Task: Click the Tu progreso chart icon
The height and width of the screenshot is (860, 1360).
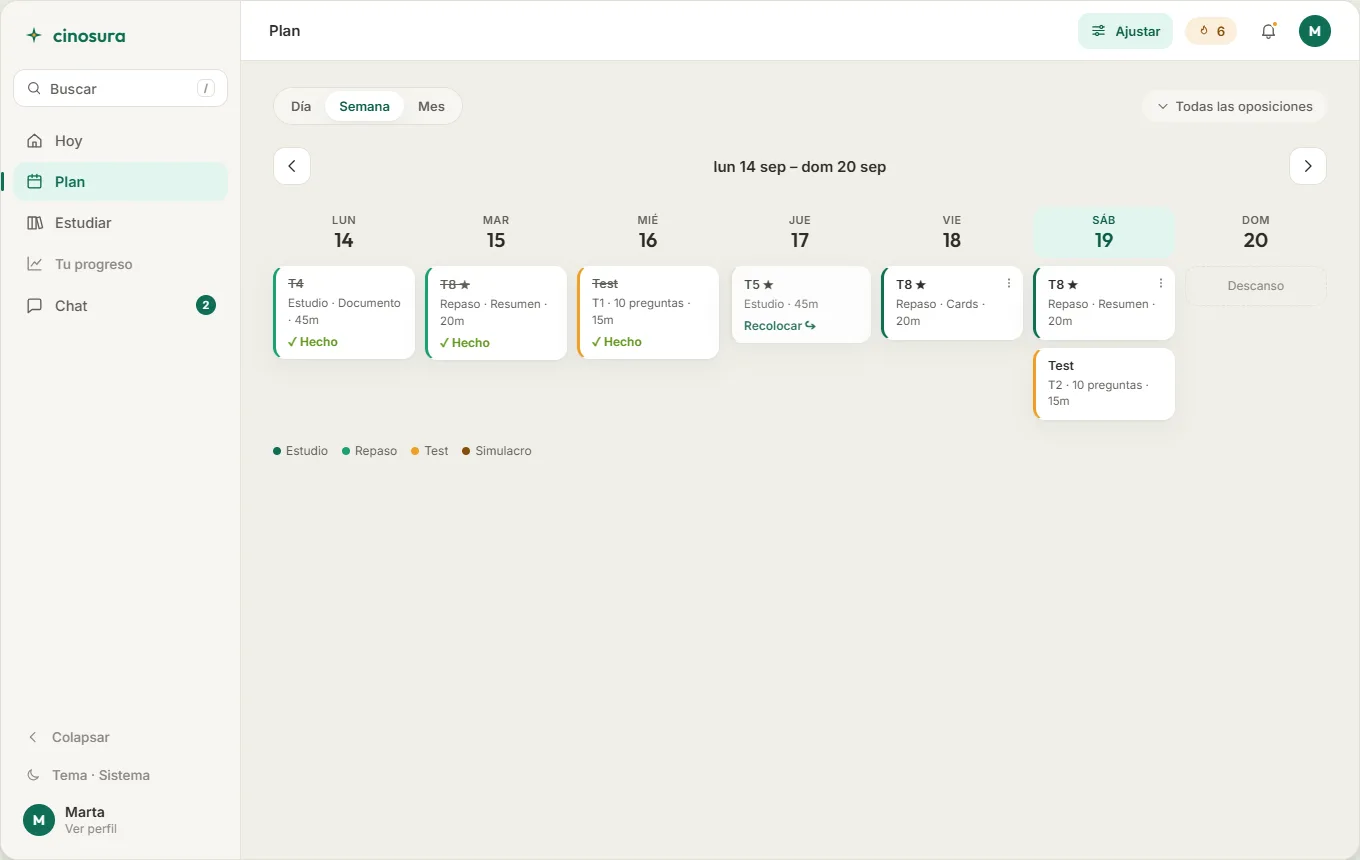Action: tap(35, 264)
